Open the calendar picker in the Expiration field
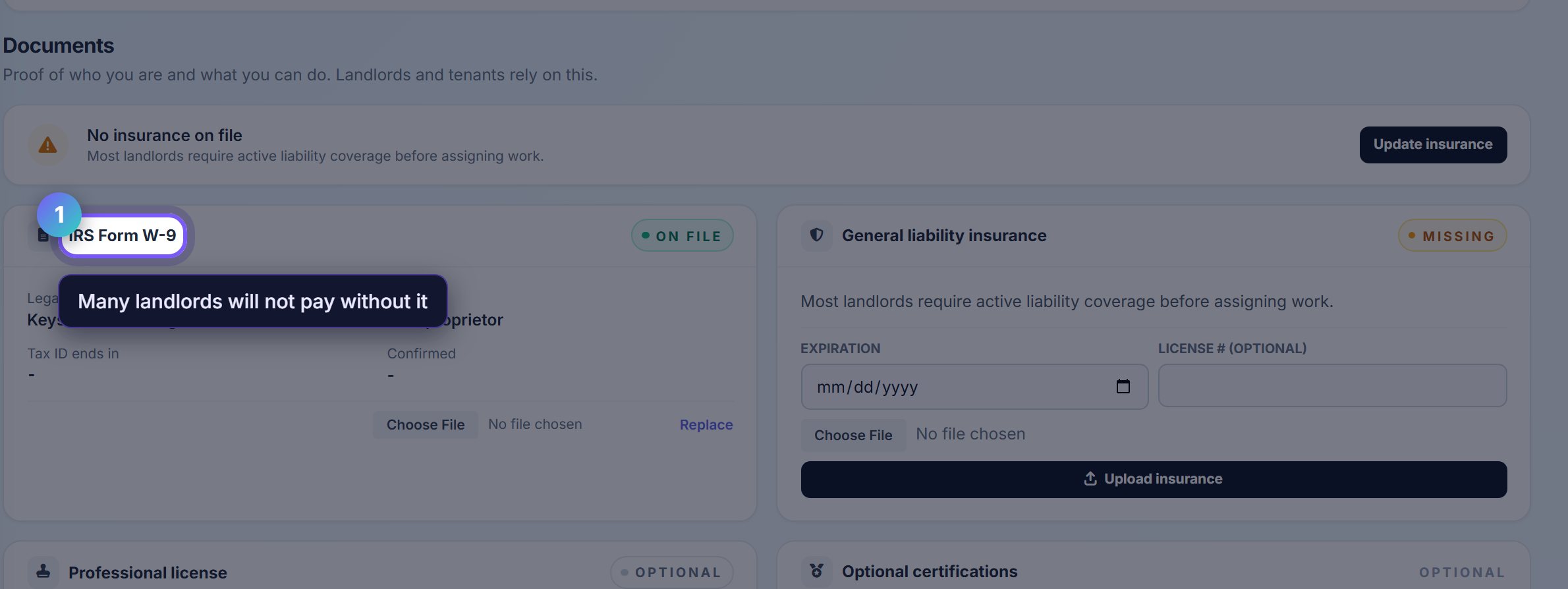1568x589 pixels. tap(1123, 386)
